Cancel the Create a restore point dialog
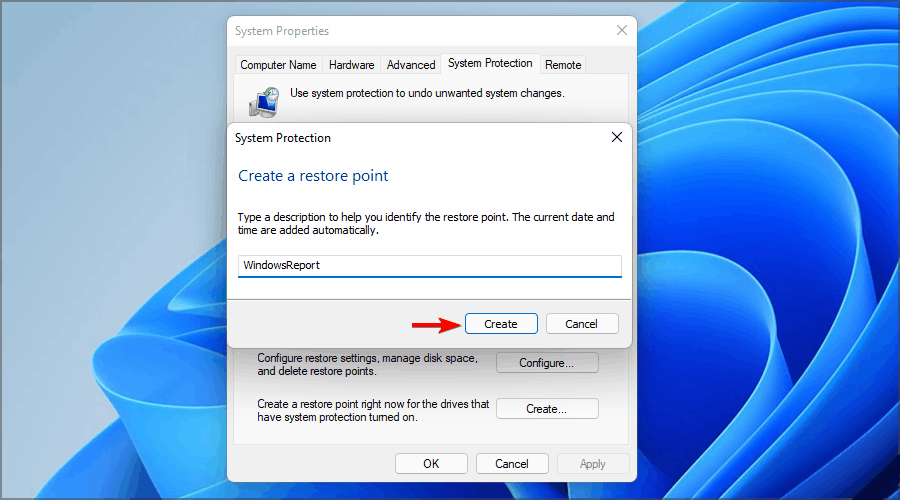Image resolution: width=900 pixels, height=500 pixels. pos(582,324)
